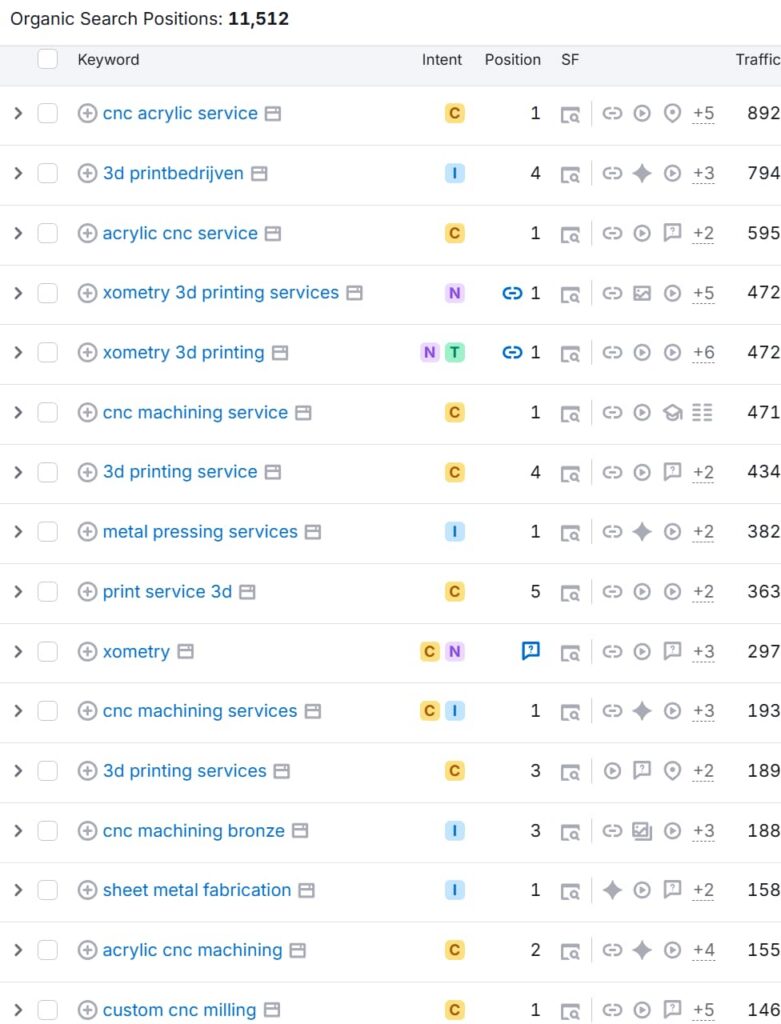Click the plus icon beside cnc acrylic service
The height and width of the screenshot is (1024, 781).
click(87, 114)
